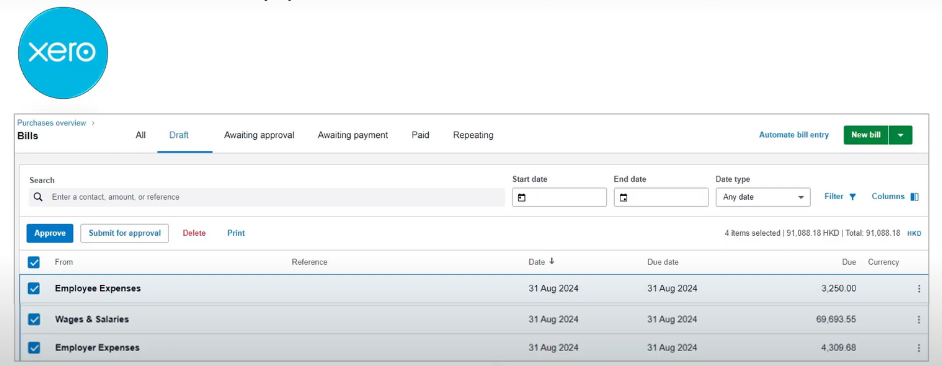Viewport: 942px width, 366px height.
Task: Click the Filter funnel icon
Action: click(x=852, y=197)
